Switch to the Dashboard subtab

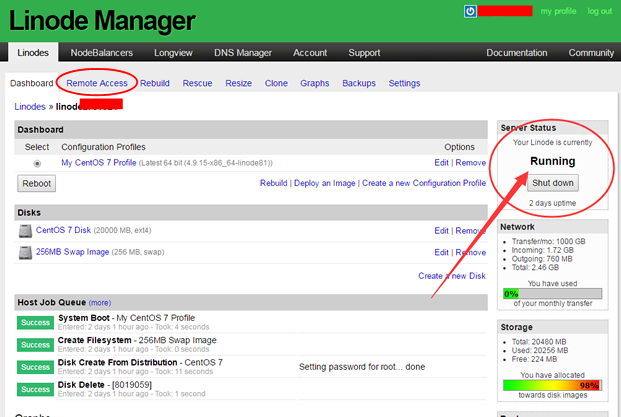(32, 83)
